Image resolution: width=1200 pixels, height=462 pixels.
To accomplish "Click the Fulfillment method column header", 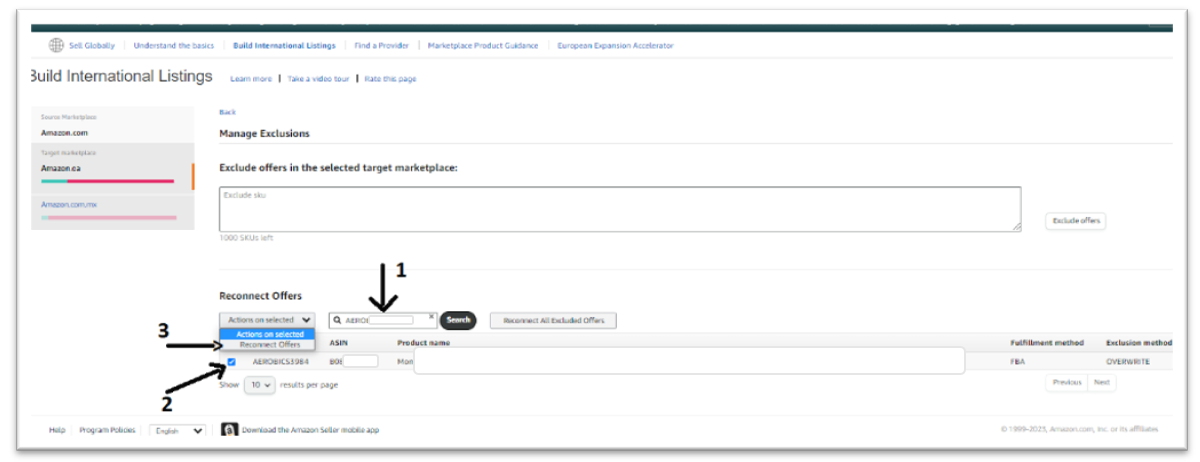I will 1047,343.
